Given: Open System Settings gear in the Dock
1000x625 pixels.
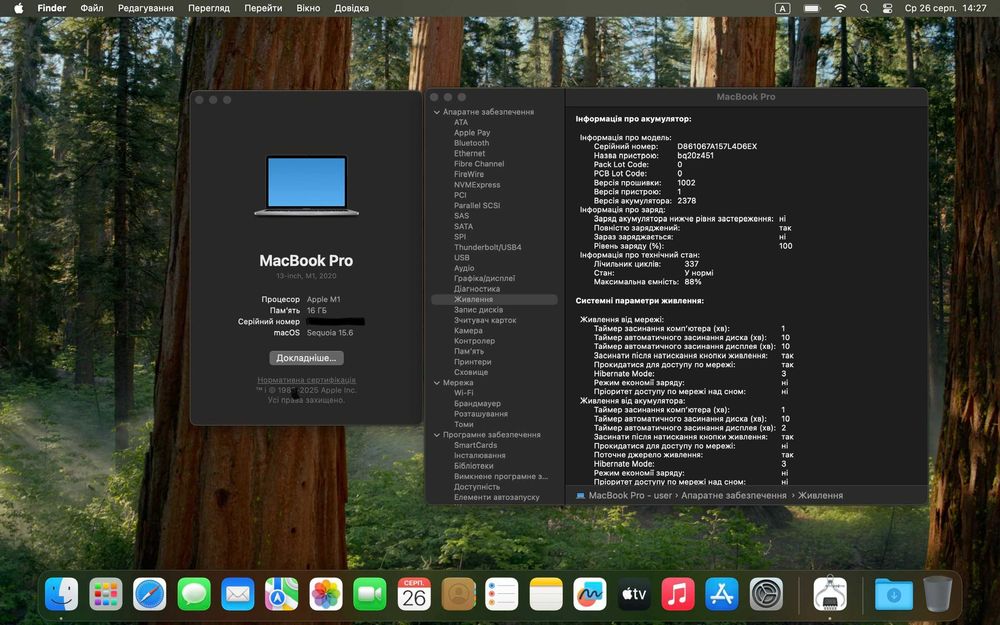Looking at the screenshot, I should click(x=766, y=594).
